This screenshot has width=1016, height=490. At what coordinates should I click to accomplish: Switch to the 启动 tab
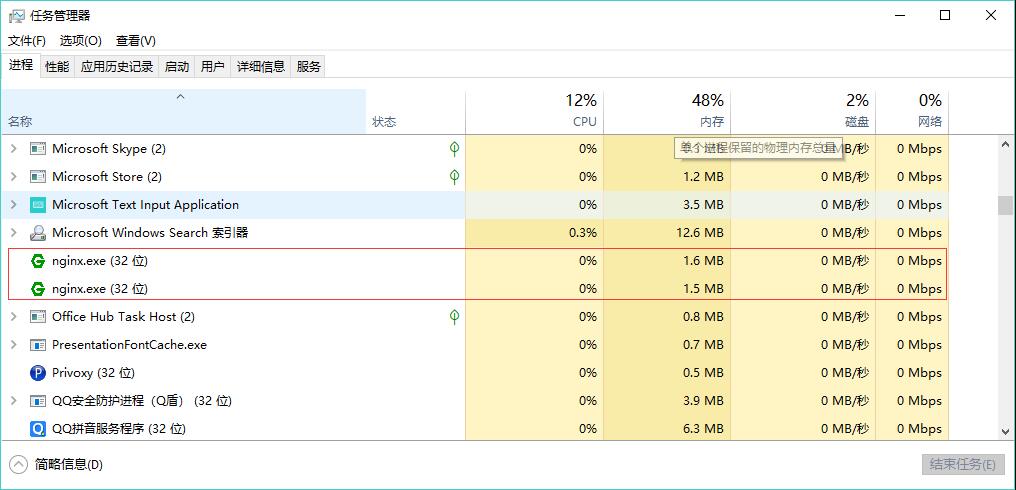click(177, 66)
